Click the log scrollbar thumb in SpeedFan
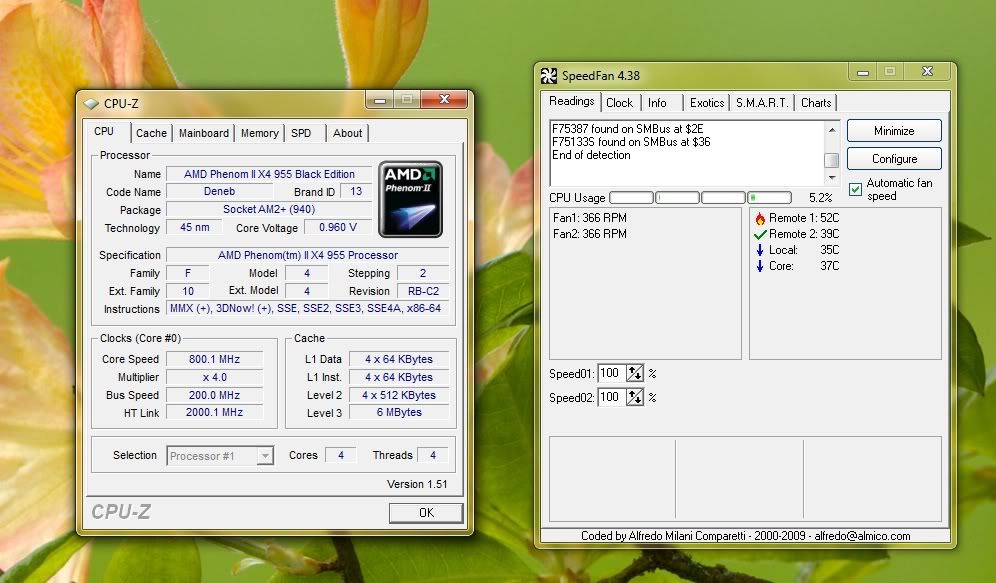Viewport: 996px width, 583px height. coord(831,160)
